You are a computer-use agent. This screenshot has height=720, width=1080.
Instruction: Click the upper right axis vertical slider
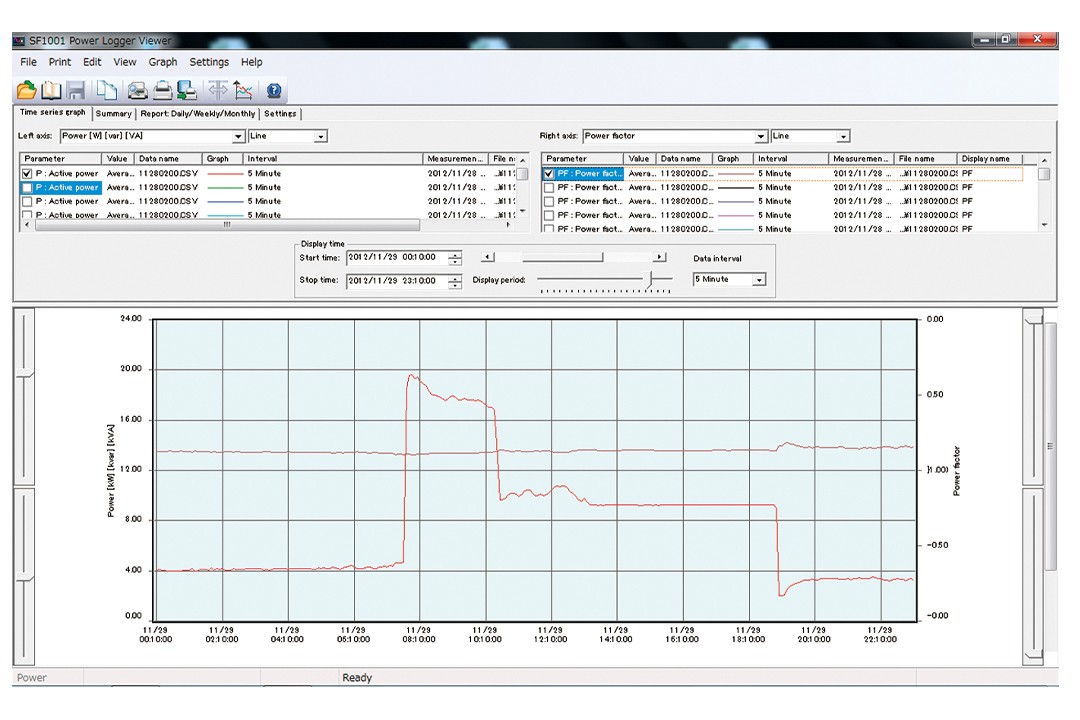tap(1033, 396)
